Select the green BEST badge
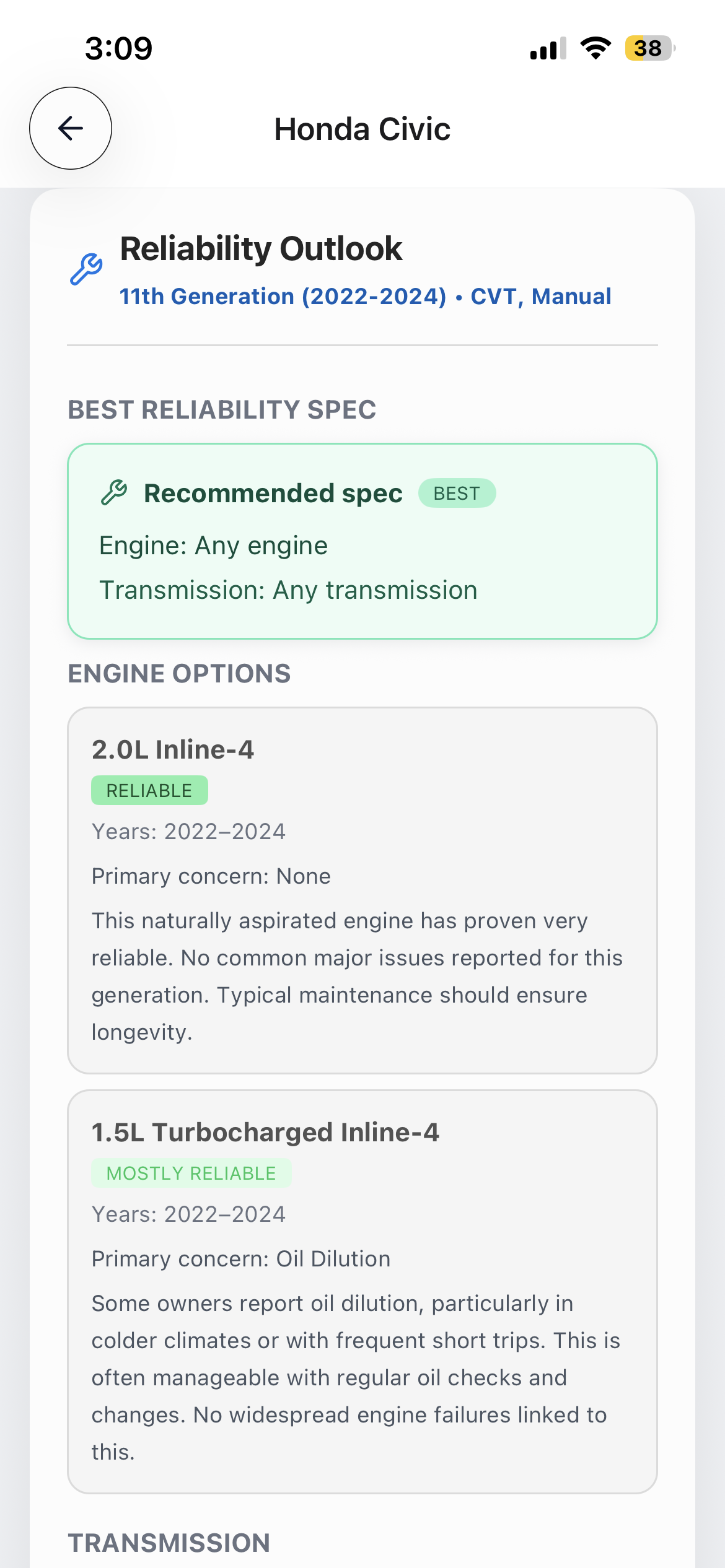Viewport: 725px width, 1568px height. (x=457, y=493)
